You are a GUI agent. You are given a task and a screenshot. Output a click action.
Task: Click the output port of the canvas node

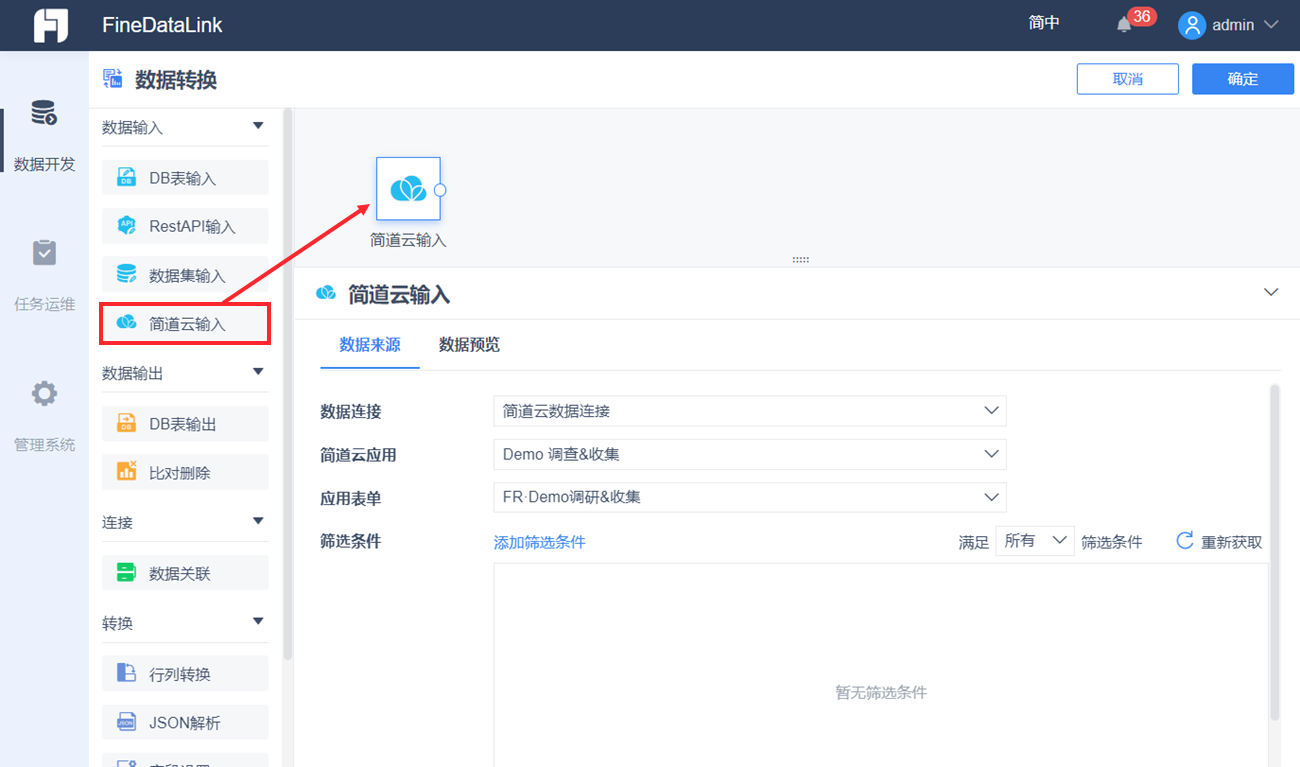coord(440,189)
